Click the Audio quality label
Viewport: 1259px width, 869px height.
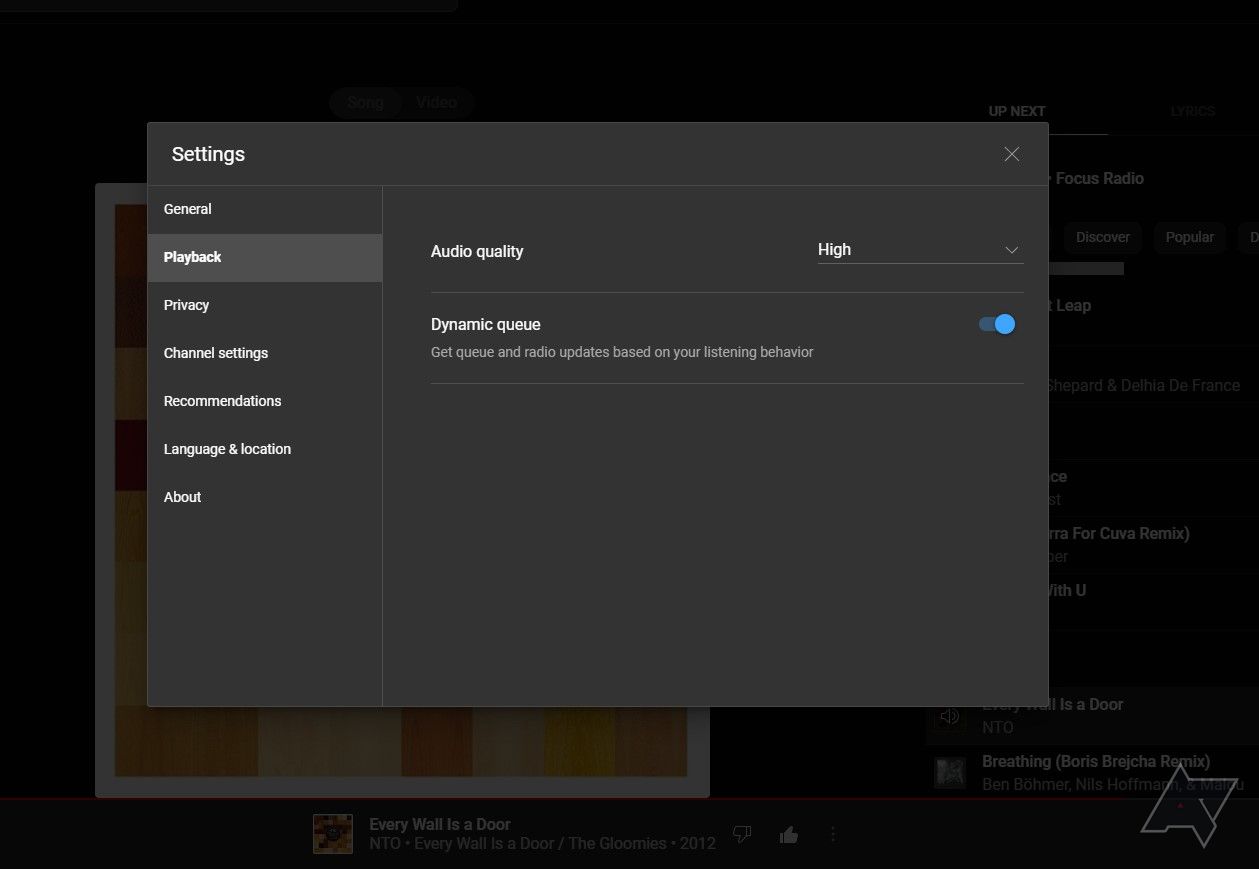[x=477, y=251]
